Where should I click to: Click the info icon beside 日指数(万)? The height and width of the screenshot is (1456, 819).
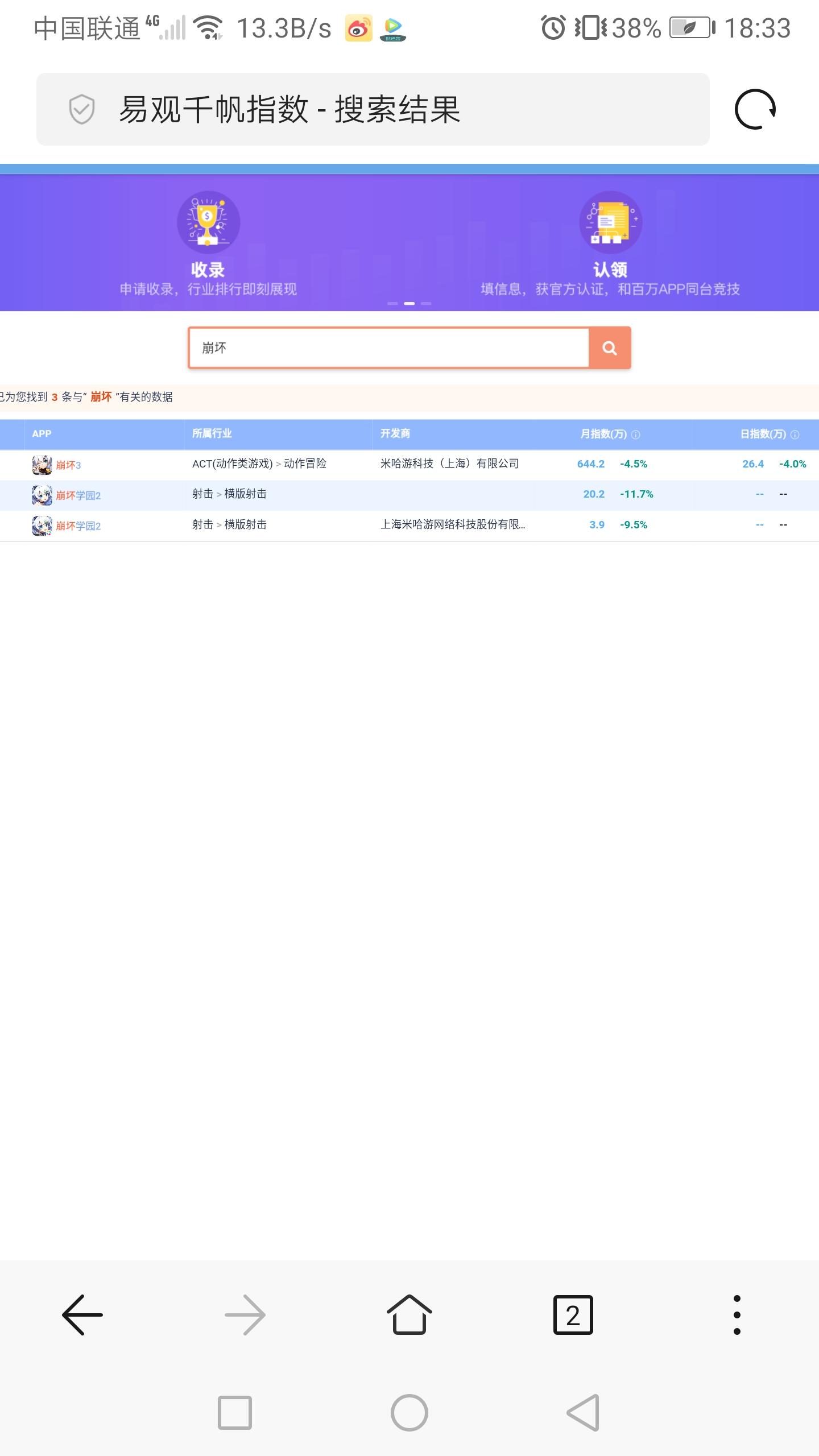[795, 435]
